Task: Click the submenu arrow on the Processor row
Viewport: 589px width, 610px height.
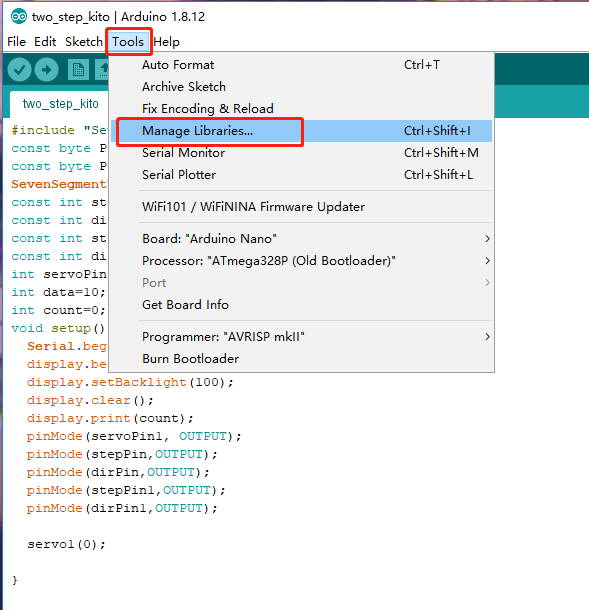Action: pos(487,261)
